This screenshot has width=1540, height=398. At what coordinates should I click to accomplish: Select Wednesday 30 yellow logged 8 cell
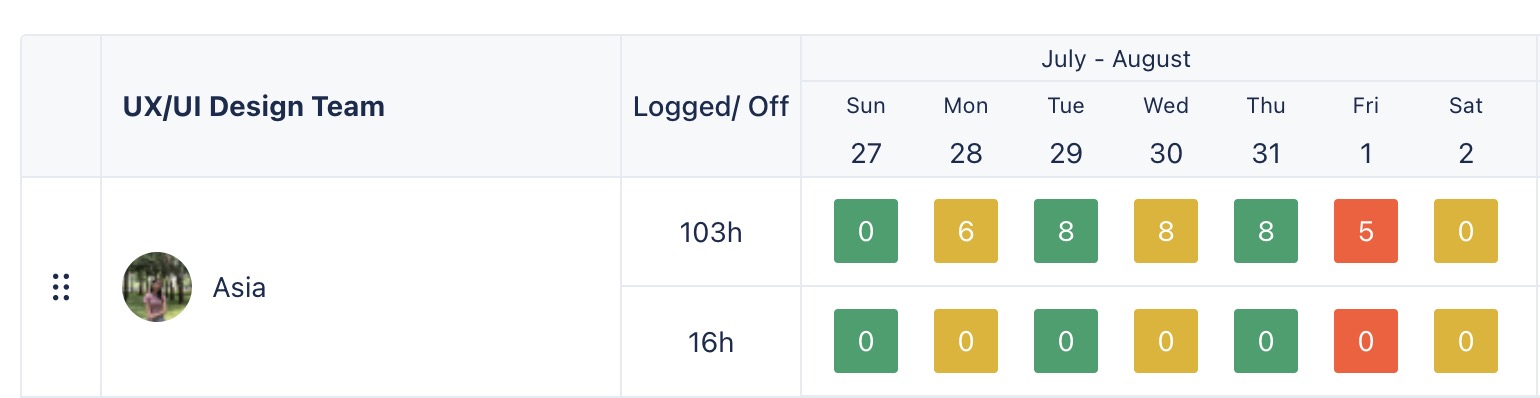tap(1166, 231)
